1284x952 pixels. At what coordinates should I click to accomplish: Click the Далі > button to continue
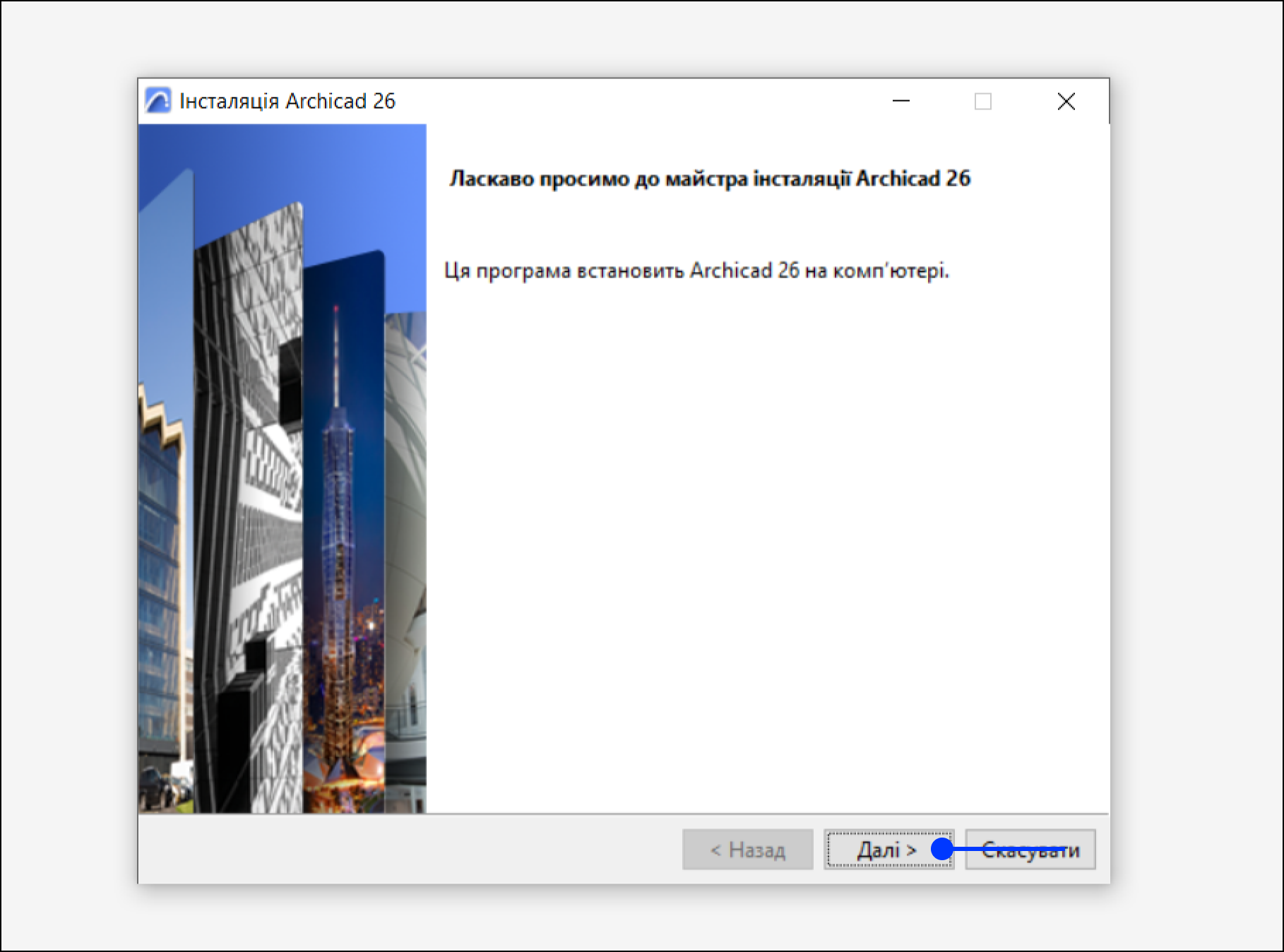[x=888, y=849]
